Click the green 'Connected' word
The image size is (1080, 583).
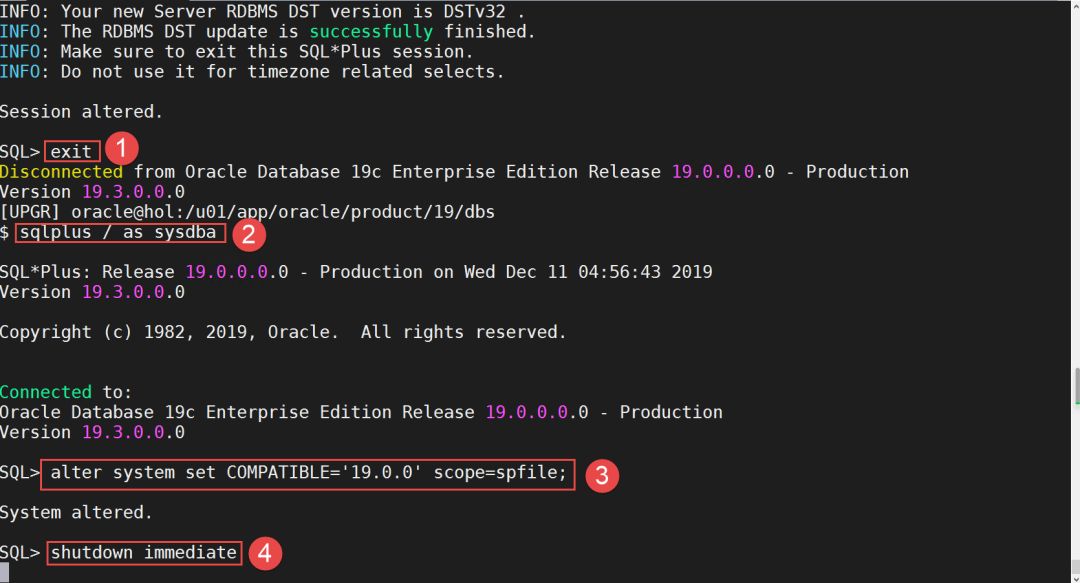pyautogui.click(x=46, y=392)
